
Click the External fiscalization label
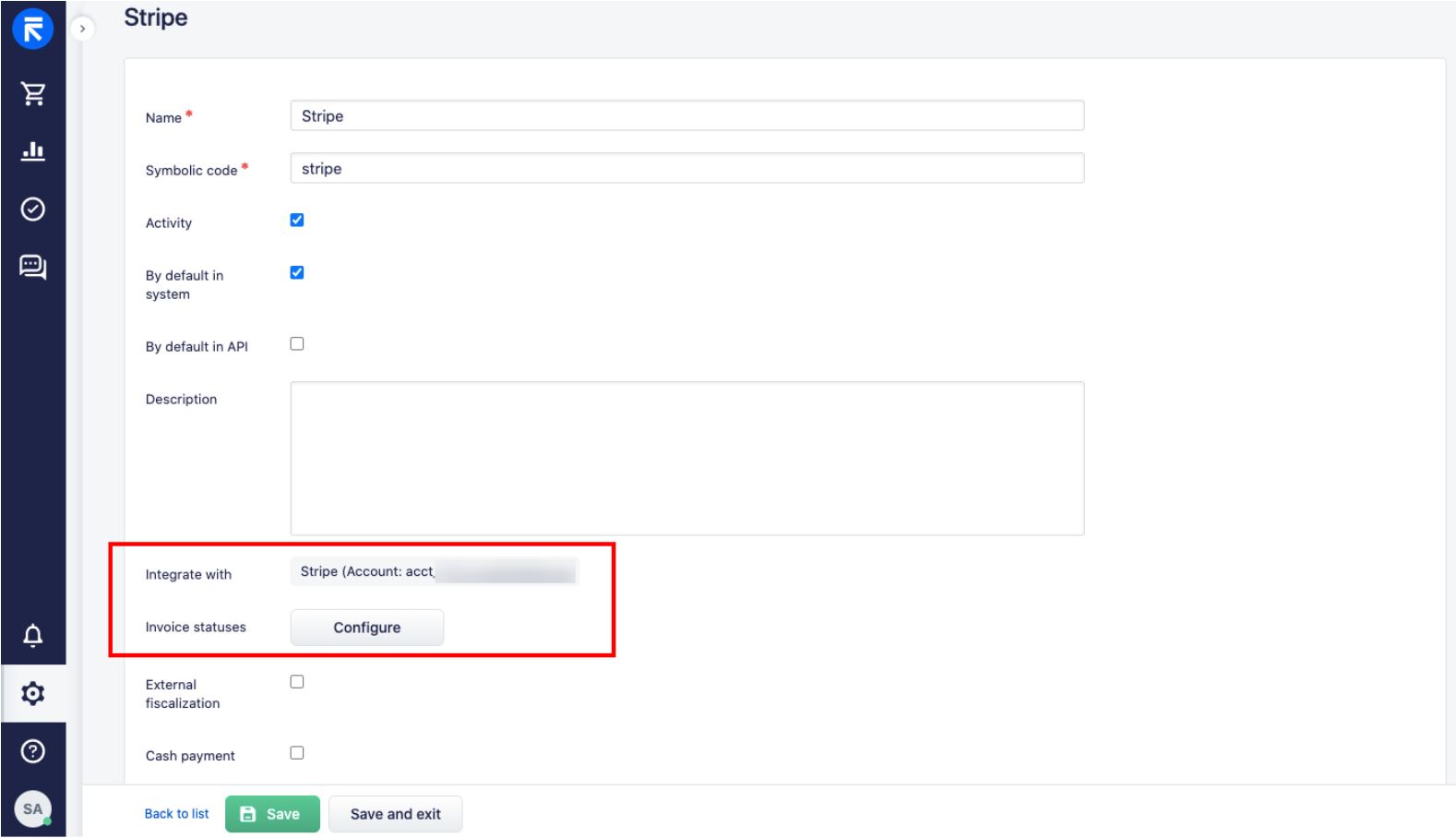point(183,694)
